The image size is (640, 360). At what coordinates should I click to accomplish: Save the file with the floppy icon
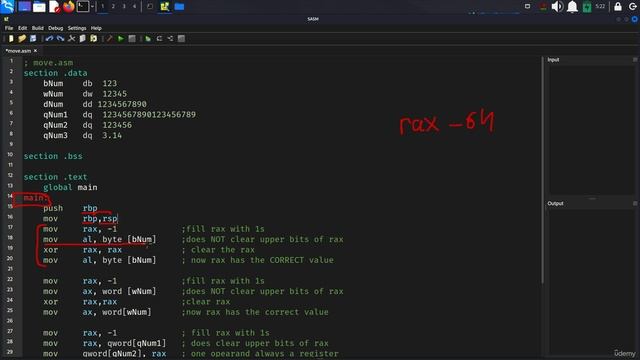pyautogui.click(x=33, y=38)
